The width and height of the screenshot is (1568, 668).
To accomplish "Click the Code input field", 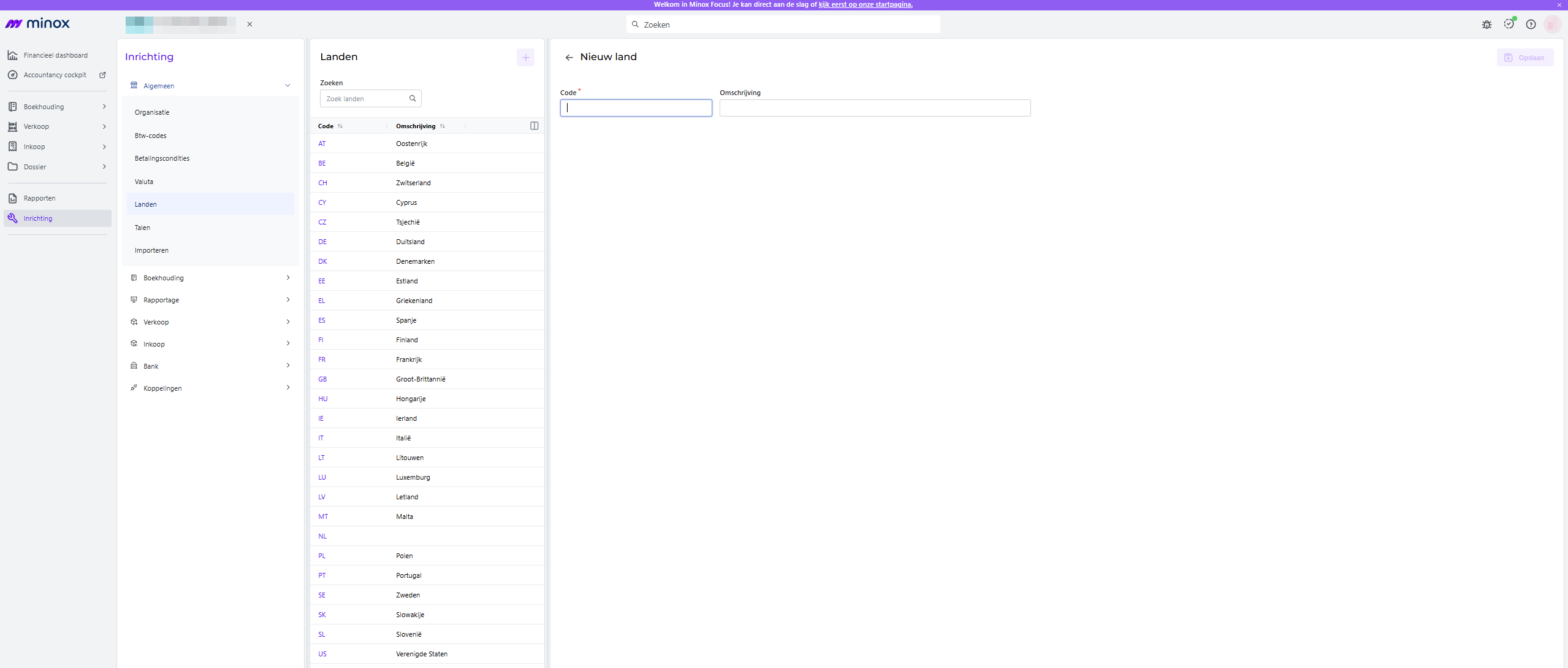I will 636,108.
